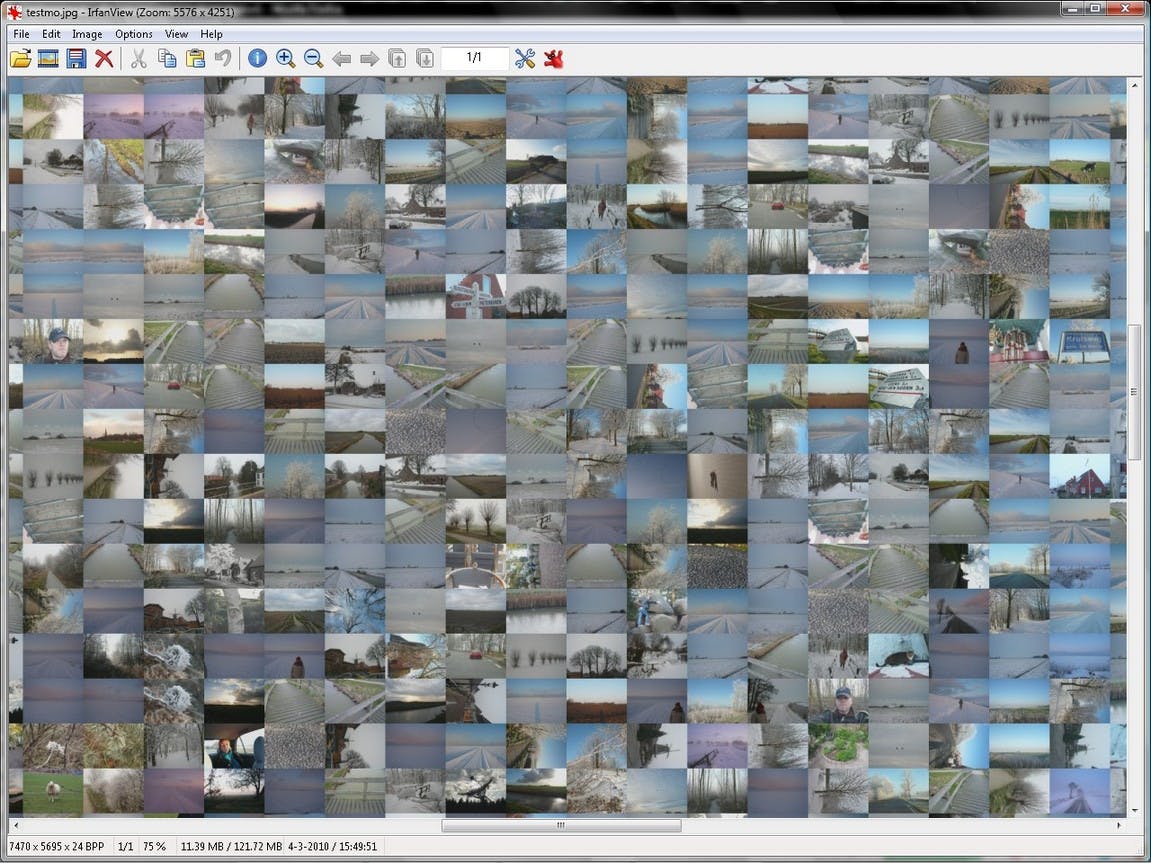Screen dimensions: 1151x863
Task: Click the Undo arrow icon
Action: [223, 58]
